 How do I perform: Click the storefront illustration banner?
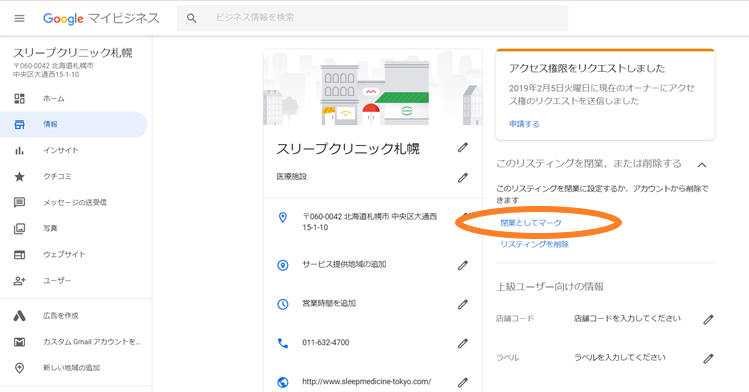(373, 87)
